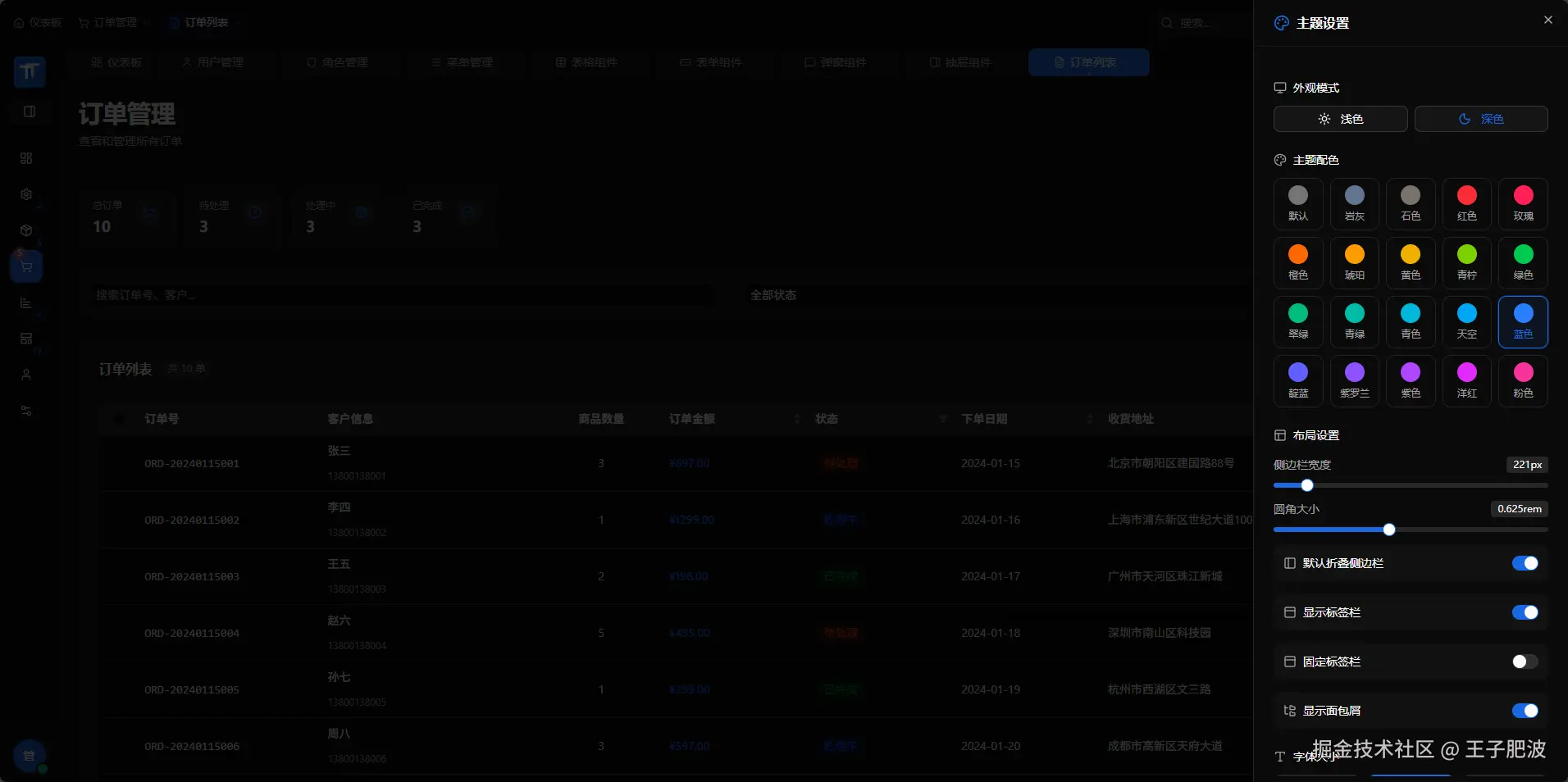Click the app logo in the sidebar

coord(30,72)
